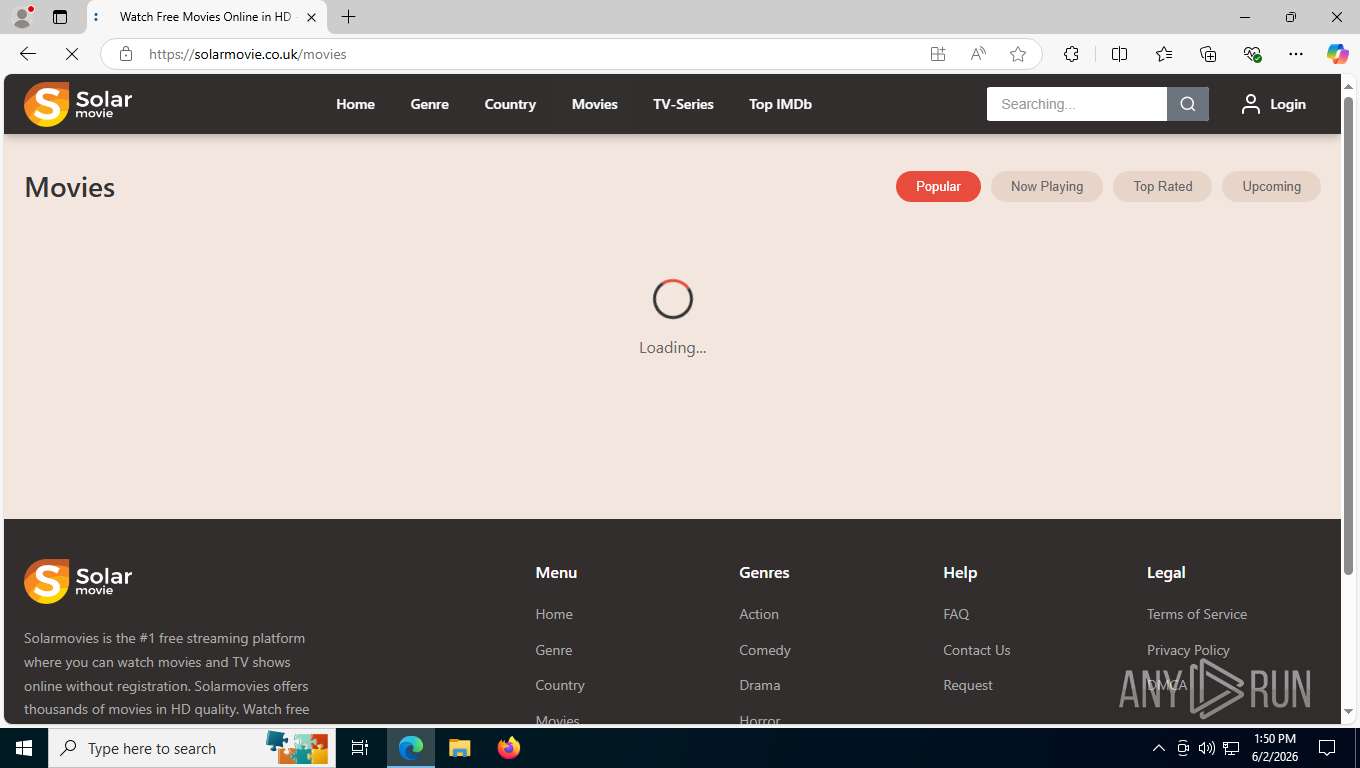Screen dimensions: 1360x768
Task: Open File Explorer from taskbar
Action: 459,748
